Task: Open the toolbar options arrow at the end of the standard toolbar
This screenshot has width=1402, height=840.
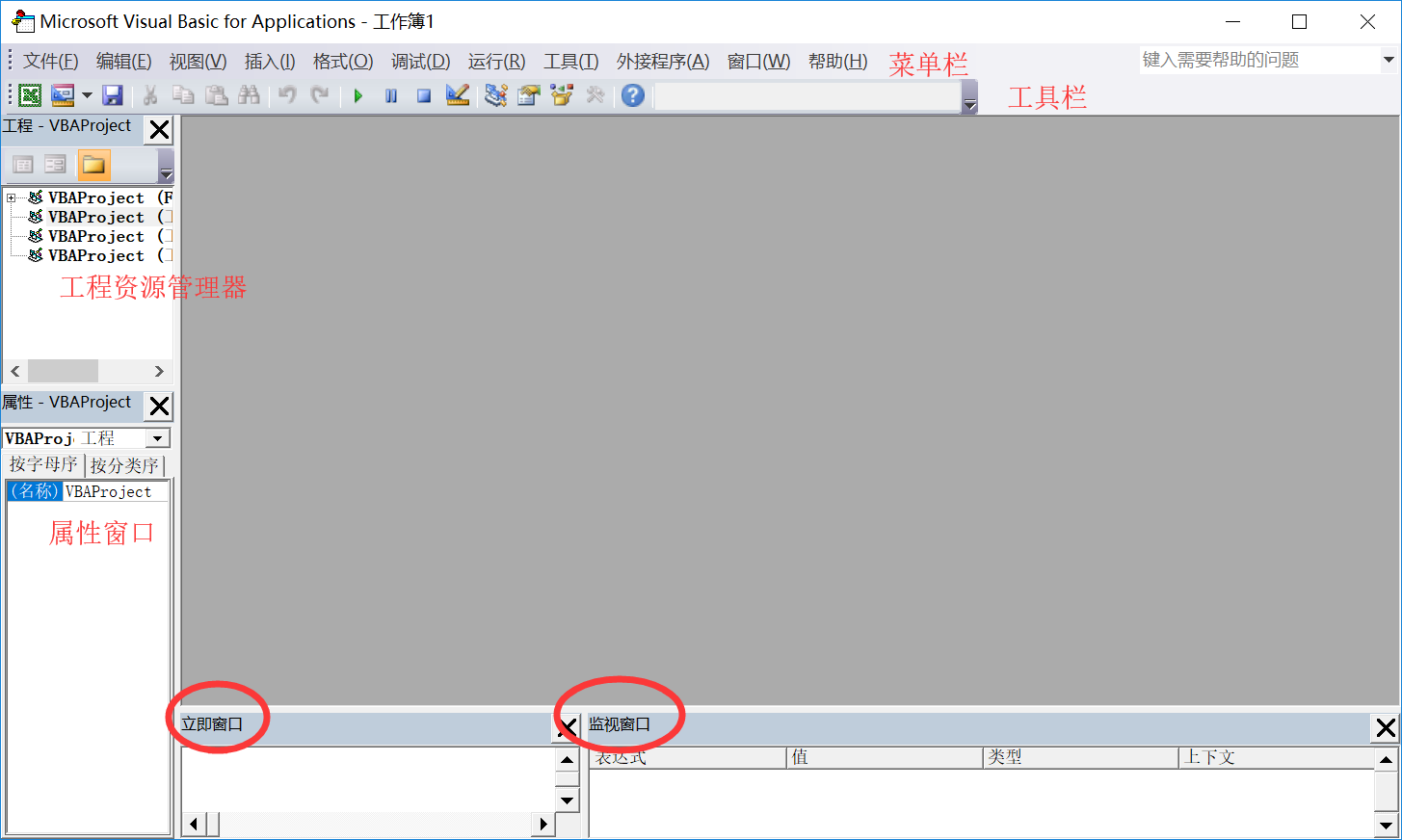Action: [969, 96]
